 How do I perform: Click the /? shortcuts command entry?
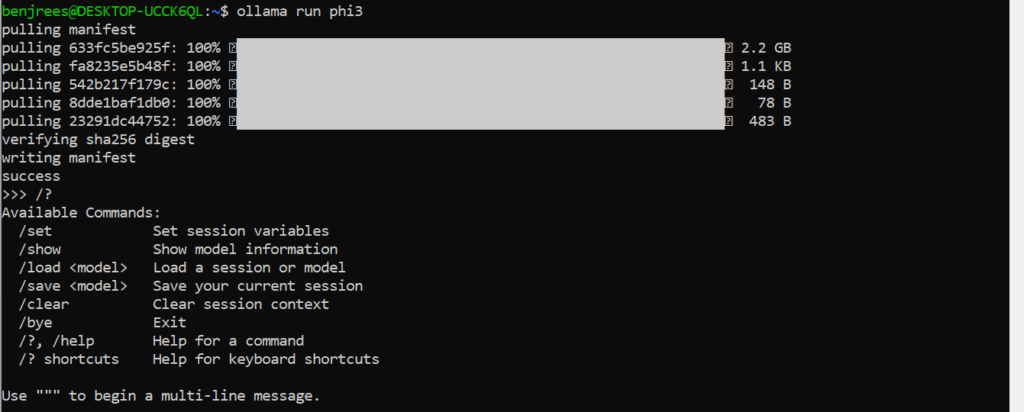click(x=68, y=359)
